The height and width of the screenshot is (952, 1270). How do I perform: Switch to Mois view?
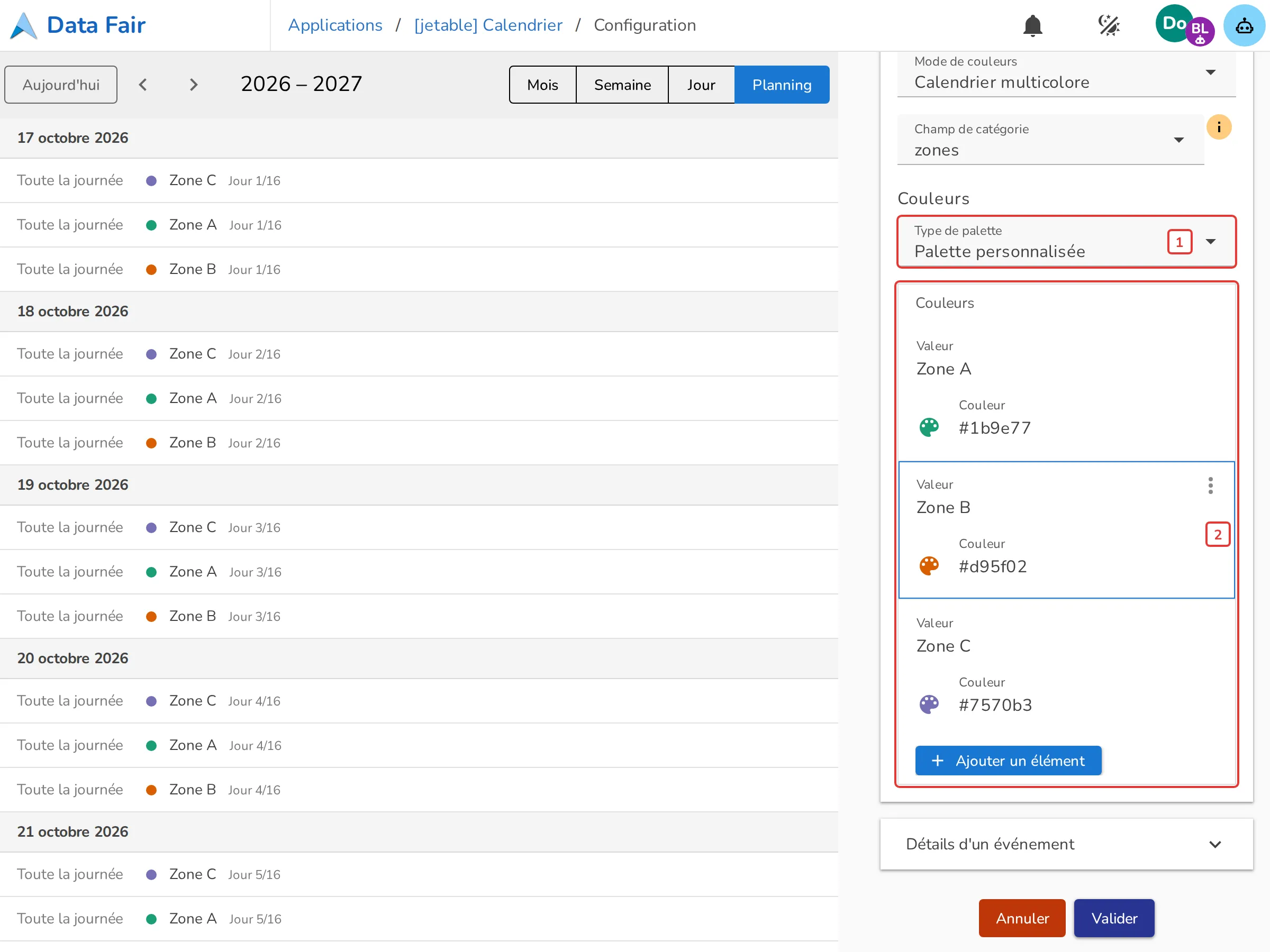(542, 85)
